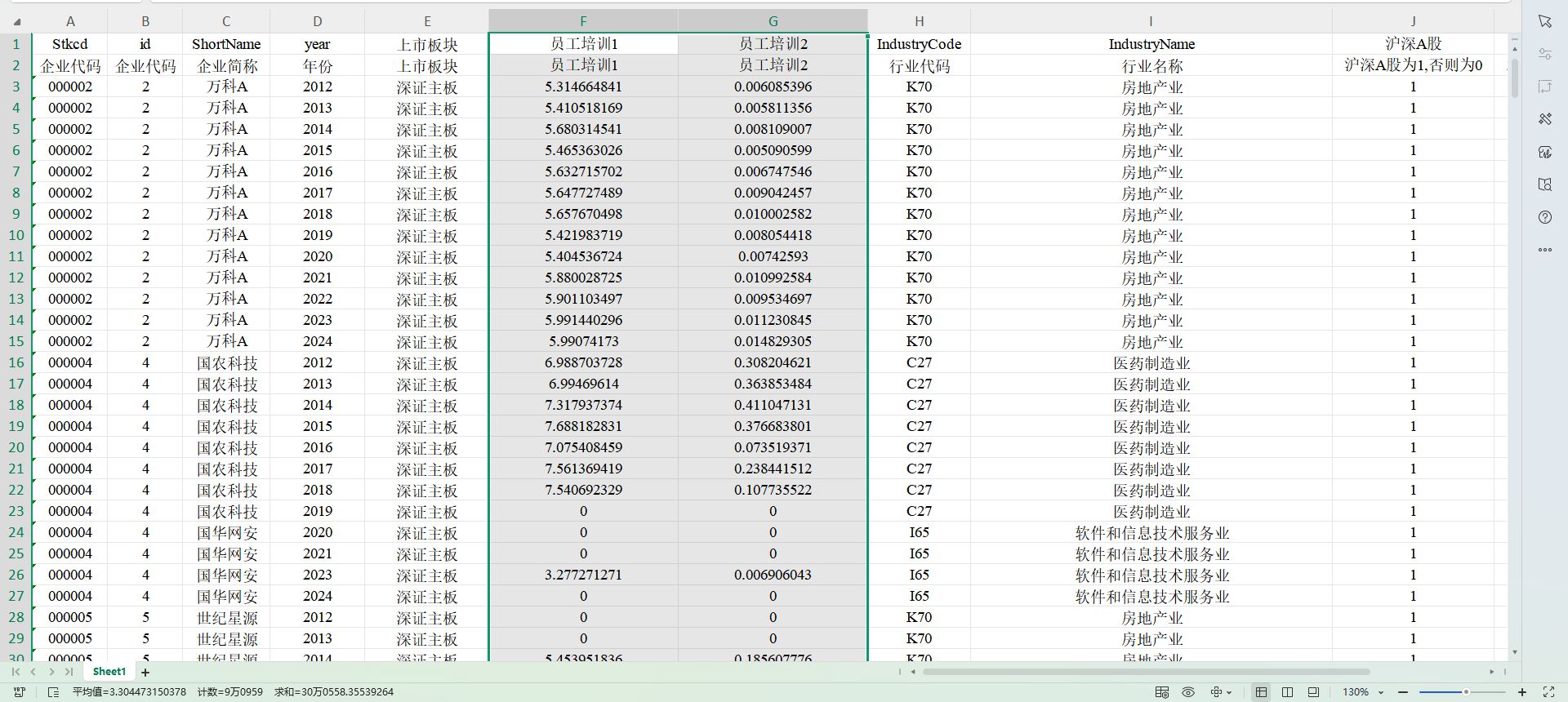Click the three-dots more options icon

pos(1544,250)
